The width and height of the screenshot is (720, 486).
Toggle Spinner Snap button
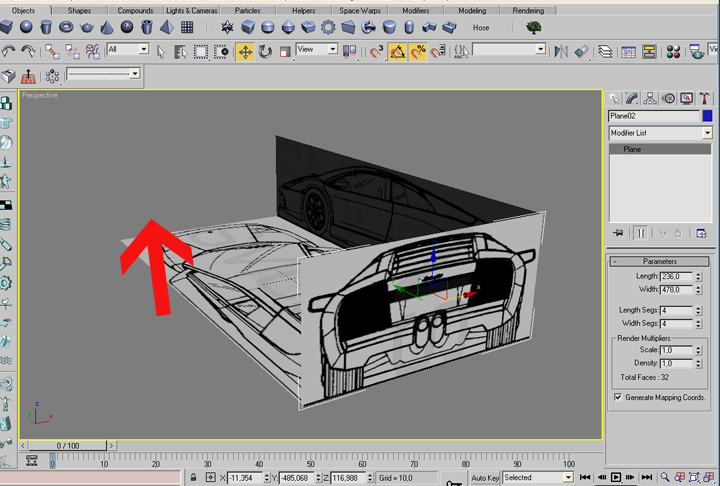point(438,51)
